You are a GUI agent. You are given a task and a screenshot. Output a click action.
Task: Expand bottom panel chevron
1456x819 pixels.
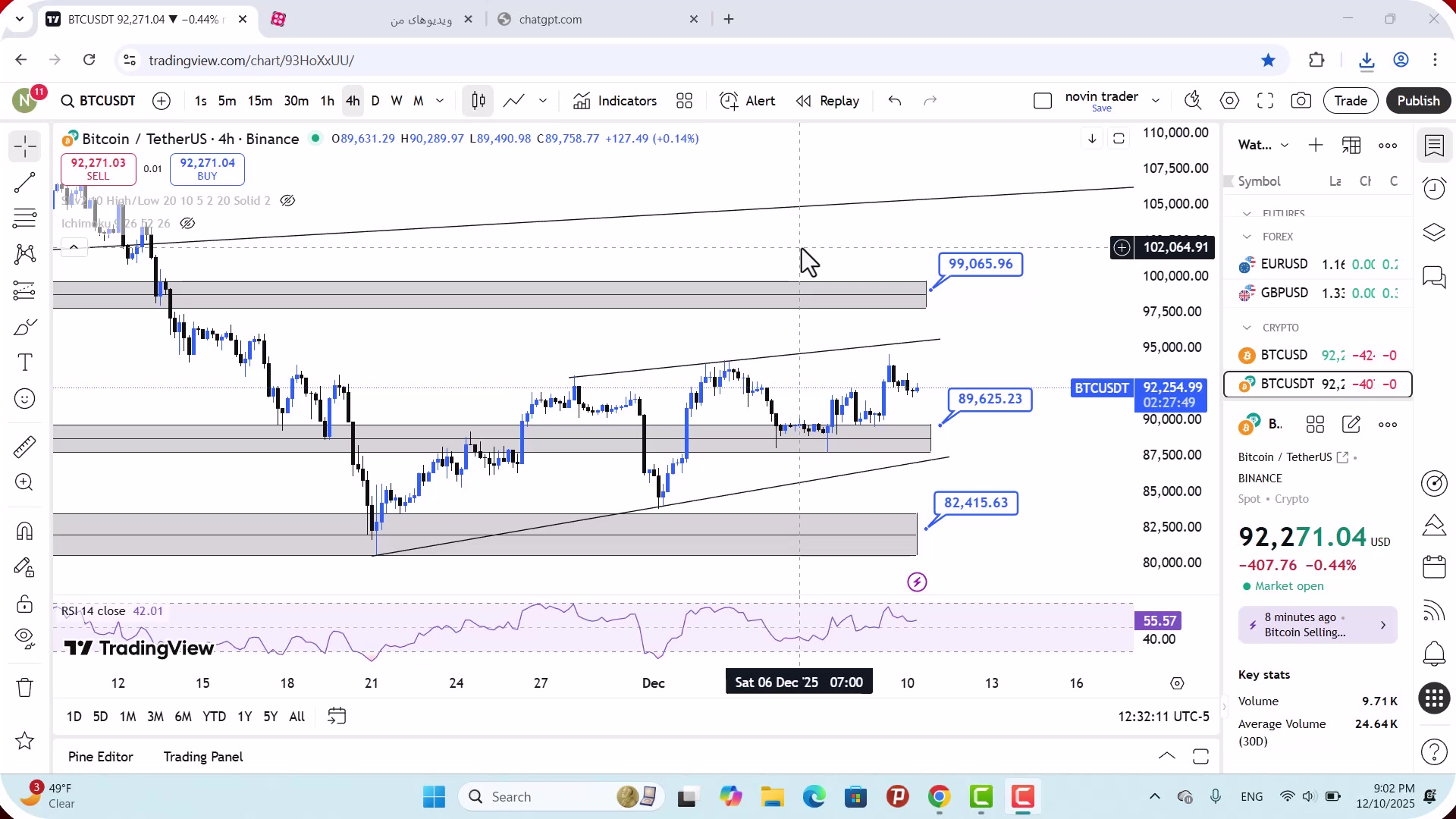click(x=1167, y=756)
